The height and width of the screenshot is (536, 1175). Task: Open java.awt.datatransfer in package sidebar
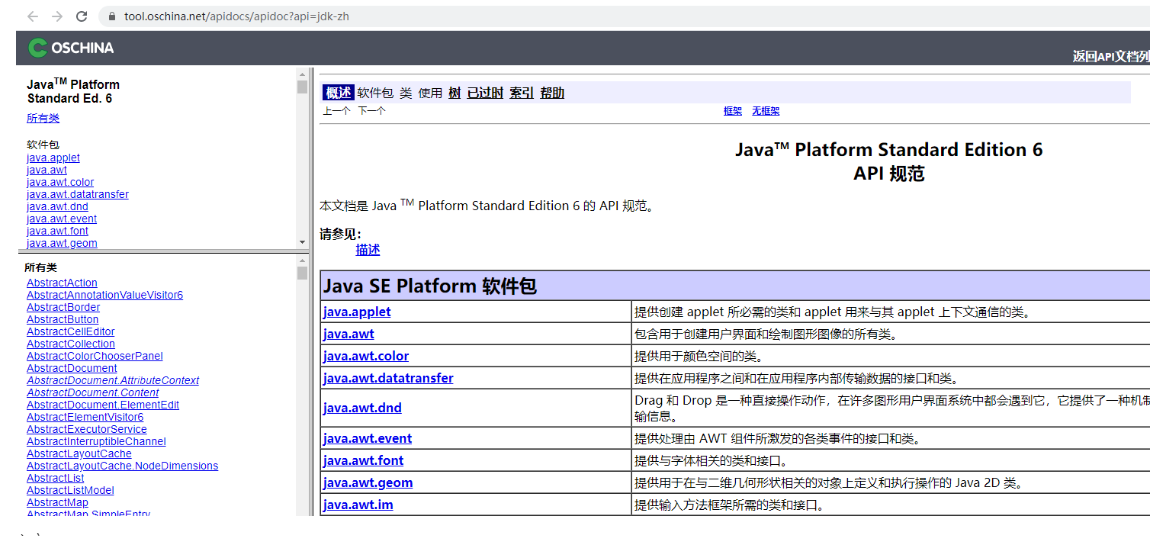click(77, 194)
